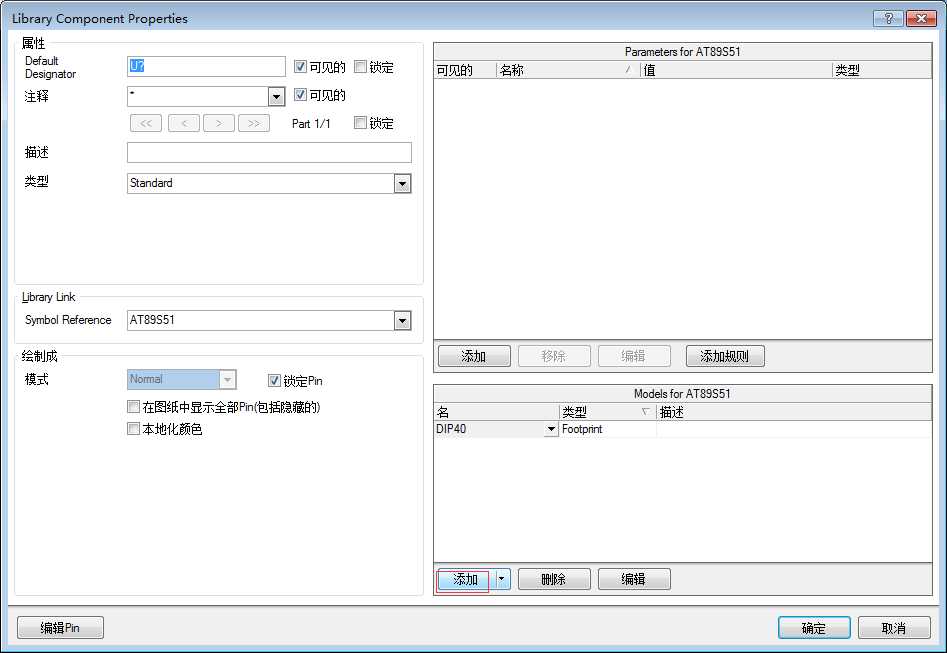Click 添加 button under Parameters list
The height and width of the screenshot is (653, 947).
click(474, 356)
